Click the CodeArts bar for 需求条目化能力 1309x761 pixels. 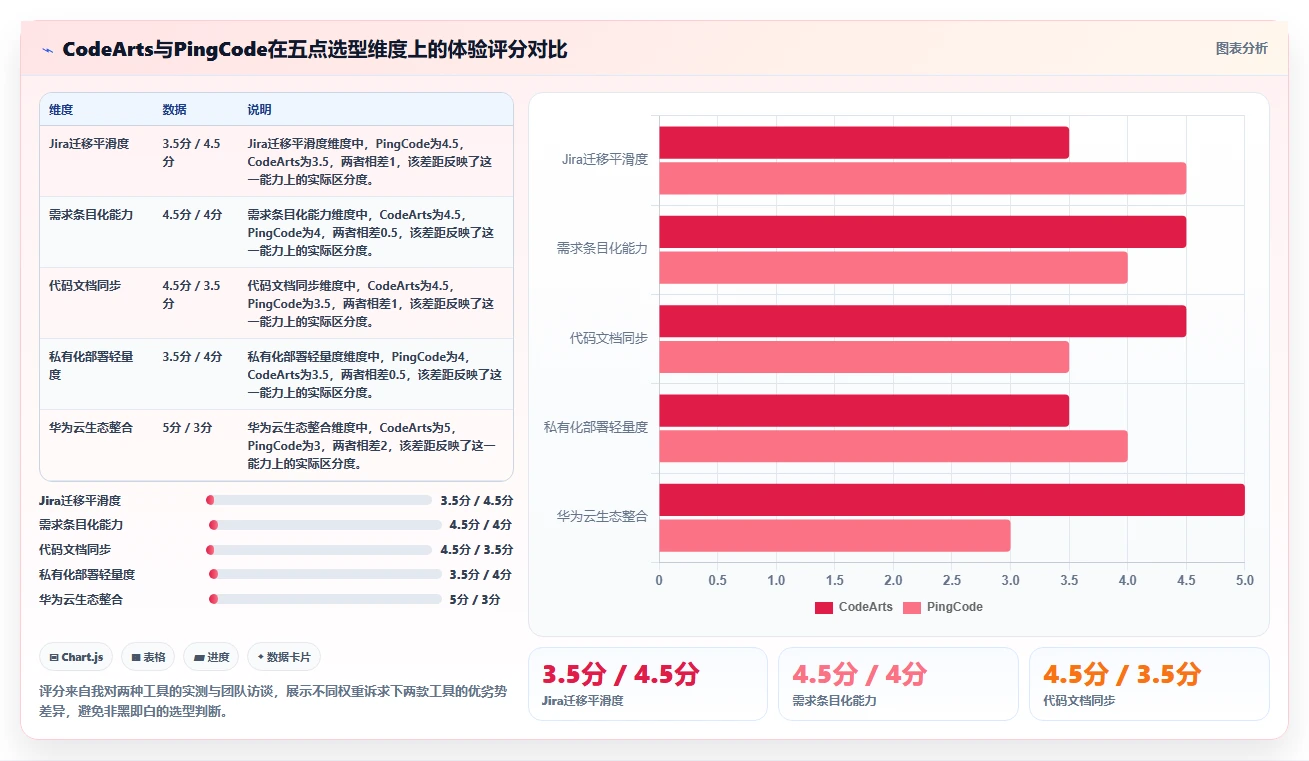tap(922, 232)
